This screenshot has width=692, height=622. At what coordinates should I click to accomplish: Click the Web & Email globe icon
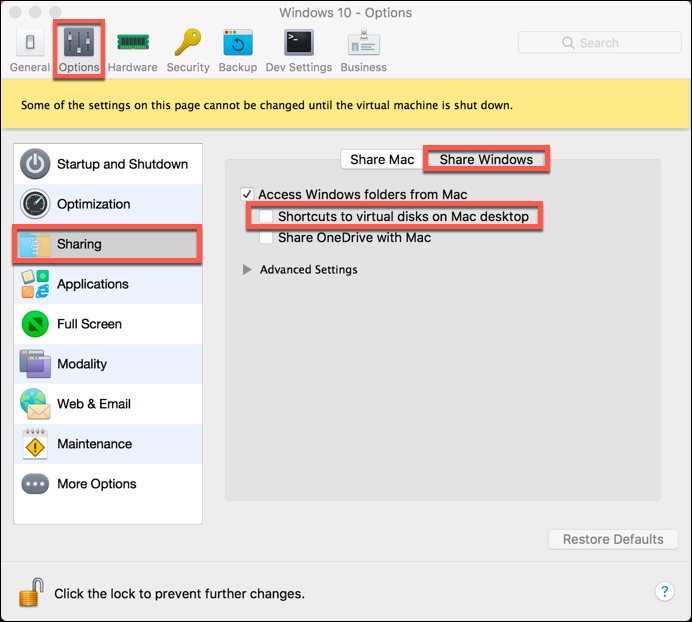point(35,404)
